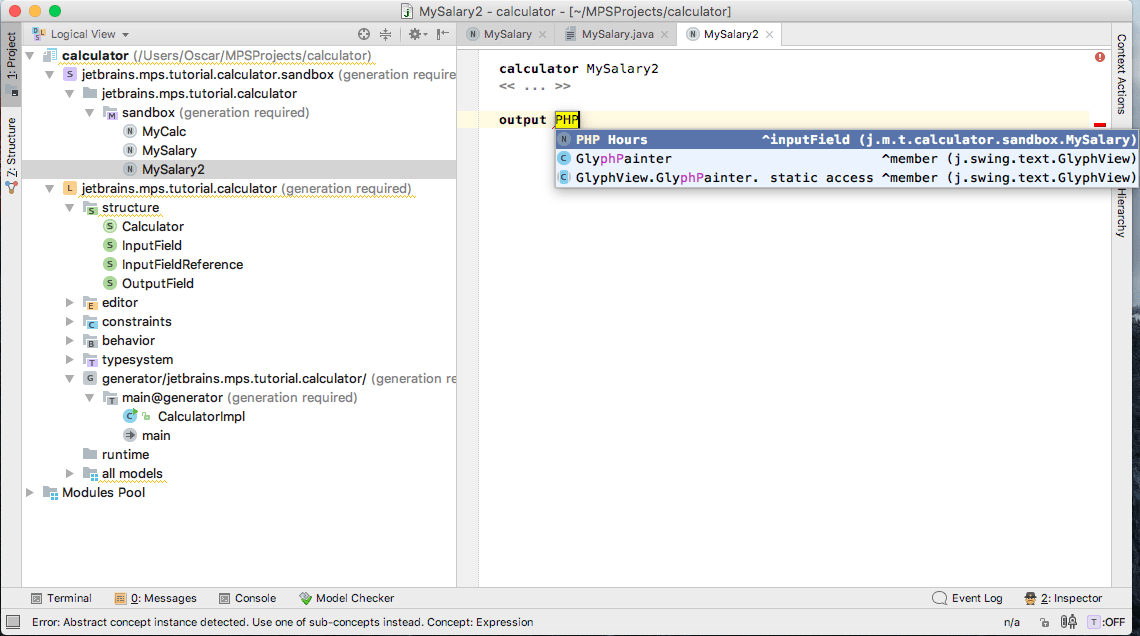Collapse the sandbox model node
This screenshot has height=636, width=1140.
[89, 113]
